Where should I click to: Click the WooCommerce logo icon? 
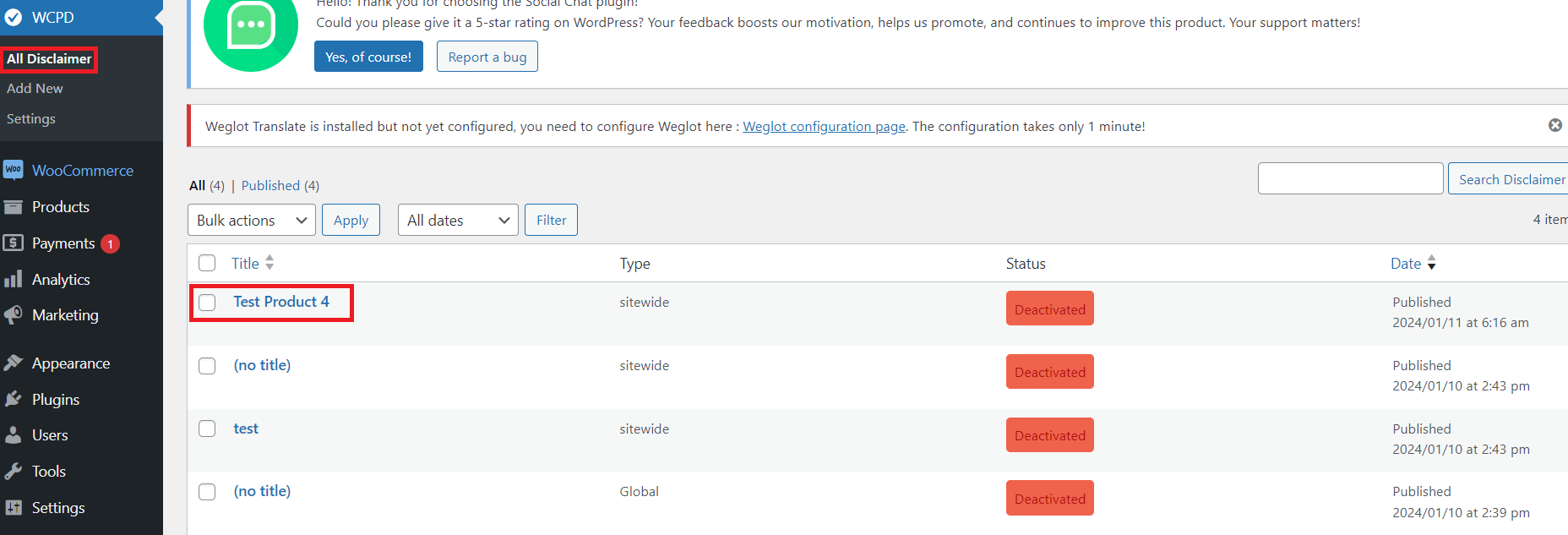pyautogui.click(x=14, y=170)
